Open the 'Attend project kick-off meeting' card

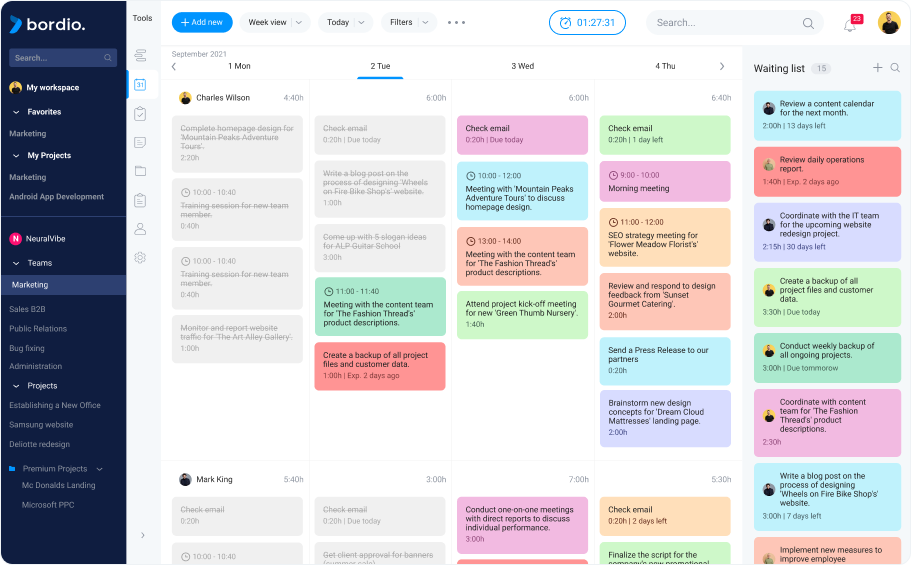[x=522, y=315]
